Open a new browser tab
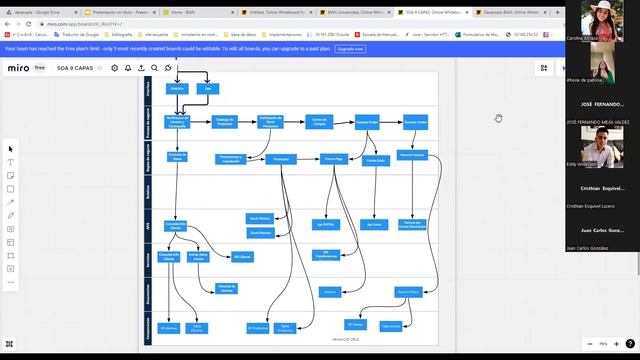640x360 pixels. point(557,13)
